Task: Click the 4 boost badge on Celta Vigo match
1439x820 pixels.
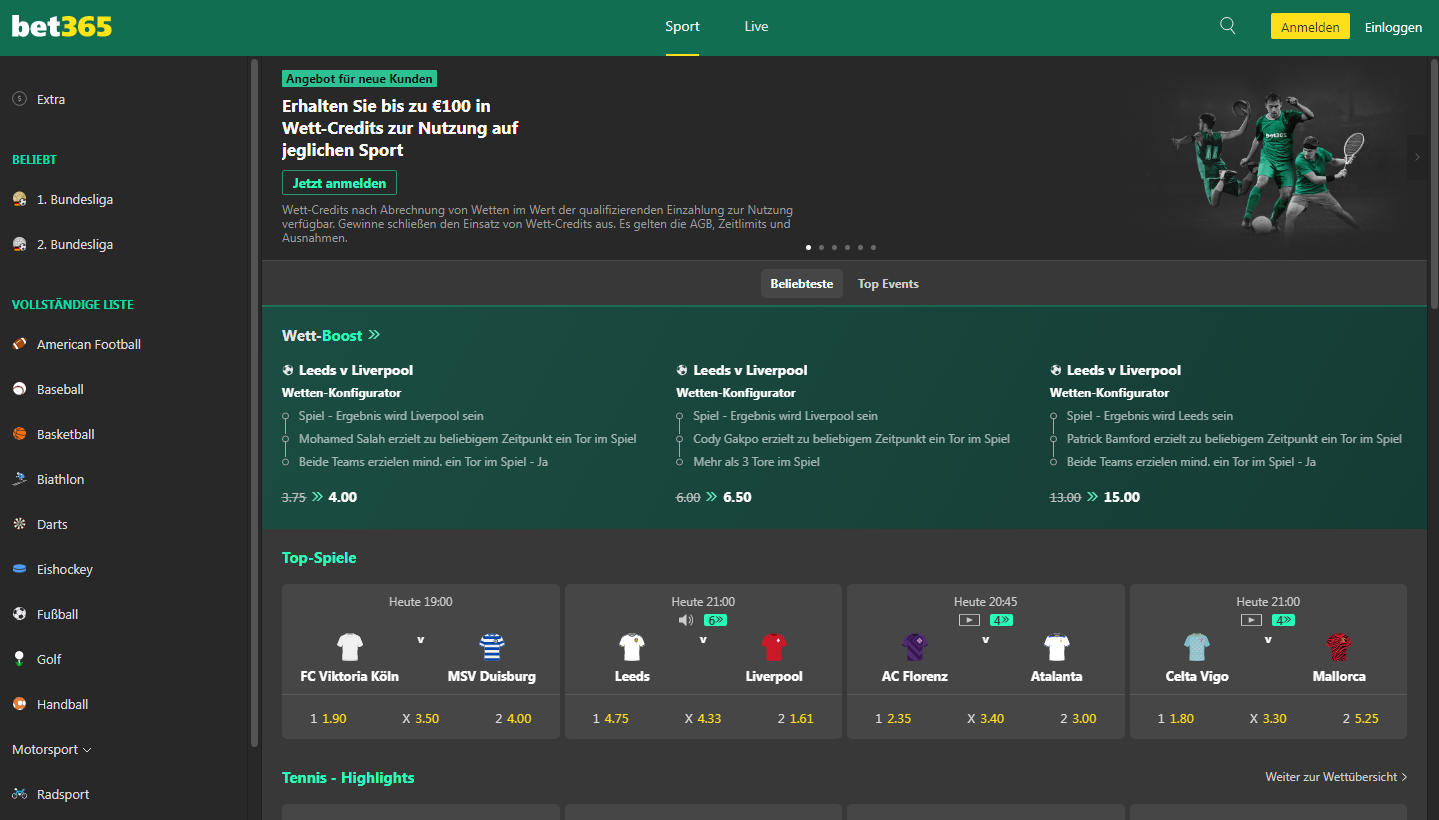Action: pyautogui.click(x=1283, y=620)
